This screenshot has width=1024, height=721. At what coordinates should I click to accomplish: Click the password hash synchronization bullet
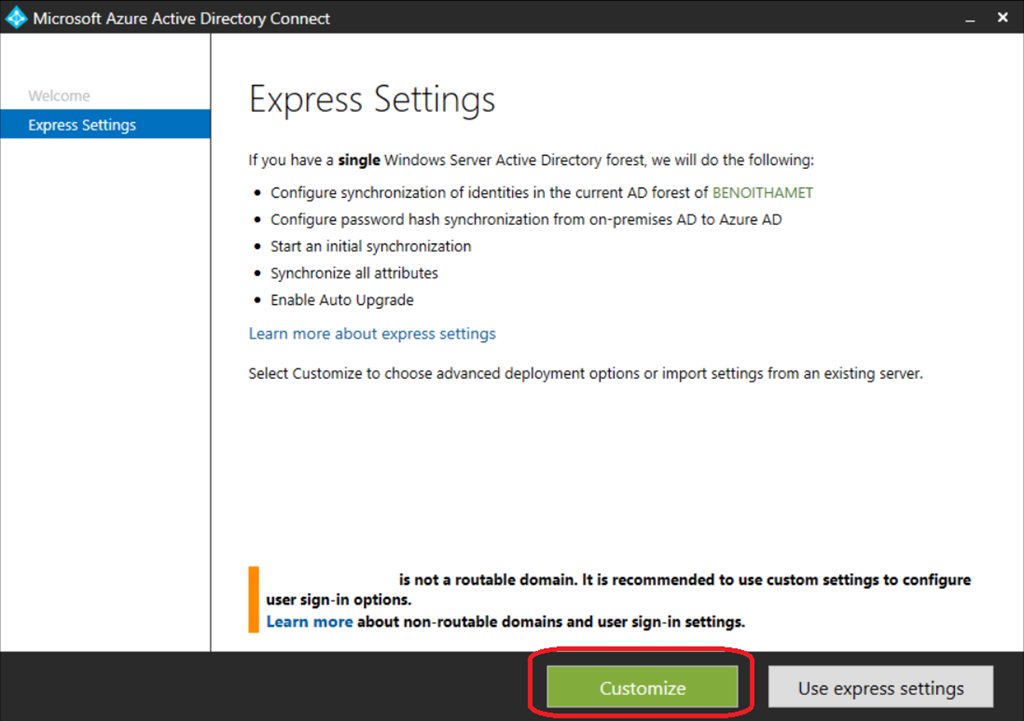[526, 219]
